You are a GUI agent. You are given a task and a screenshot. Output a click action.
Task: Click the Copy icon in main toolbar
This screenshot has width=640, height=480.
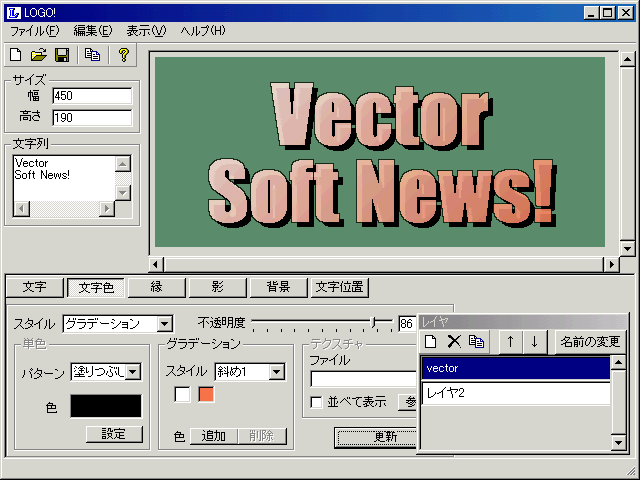[x=92, y=55]
